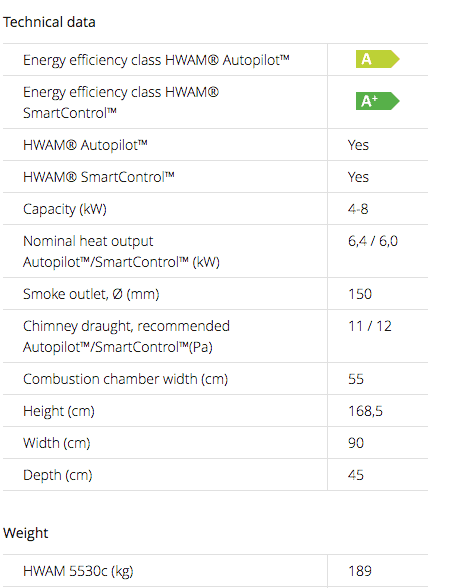
Task: Select the 168,5 height value
Action: coord(365,411)
